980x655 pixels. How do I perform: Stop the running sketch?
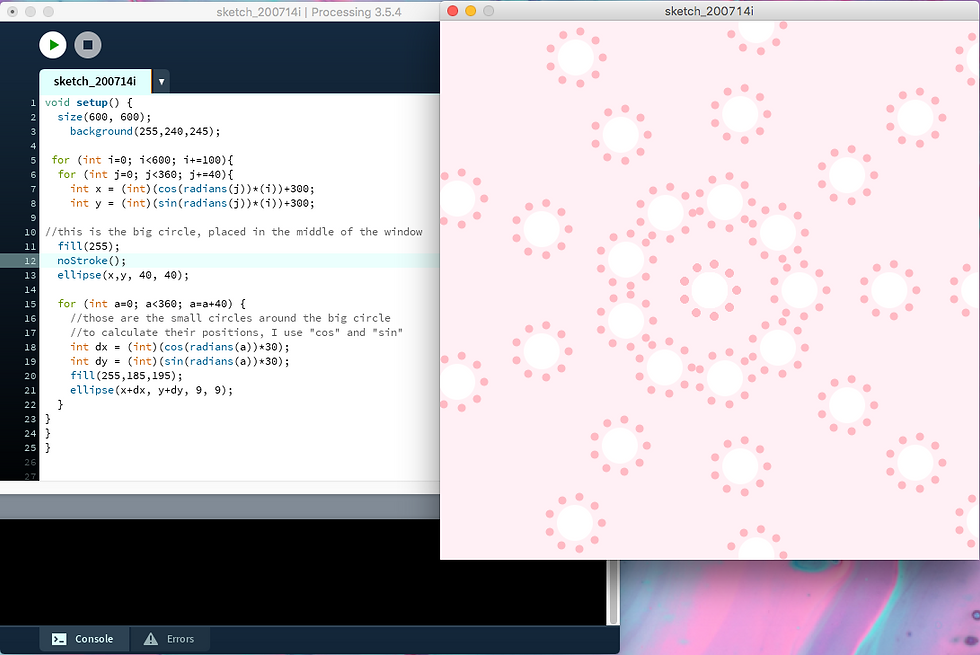pyautogui.click(x=88, y=45)
